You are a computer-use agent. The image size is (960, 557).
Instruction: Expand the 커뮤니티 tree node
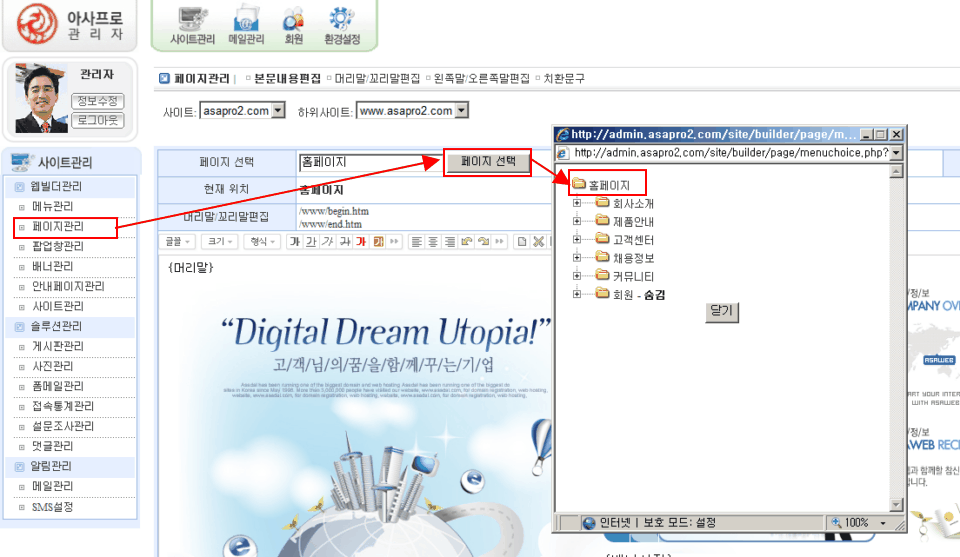tap(577, 275)
